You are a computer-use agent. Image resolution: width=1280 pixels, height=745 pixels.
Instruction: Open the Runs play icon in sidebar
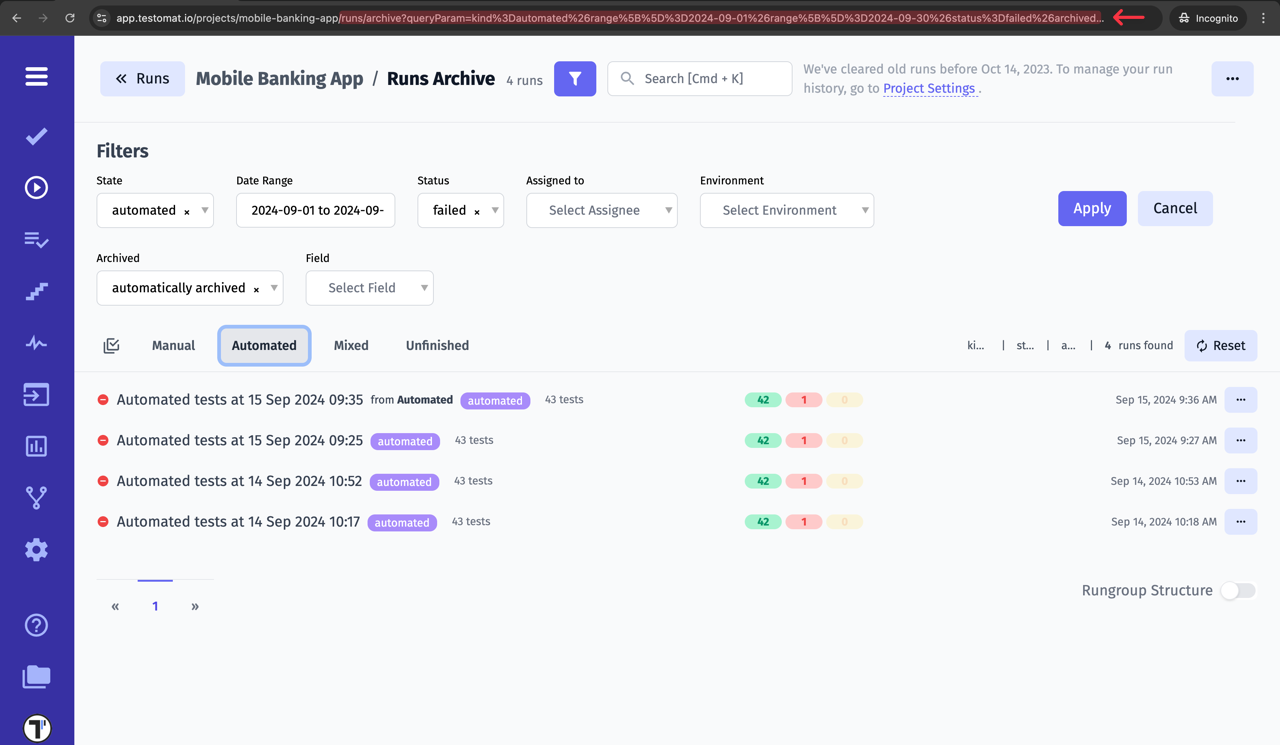click(x=36, y=188)
